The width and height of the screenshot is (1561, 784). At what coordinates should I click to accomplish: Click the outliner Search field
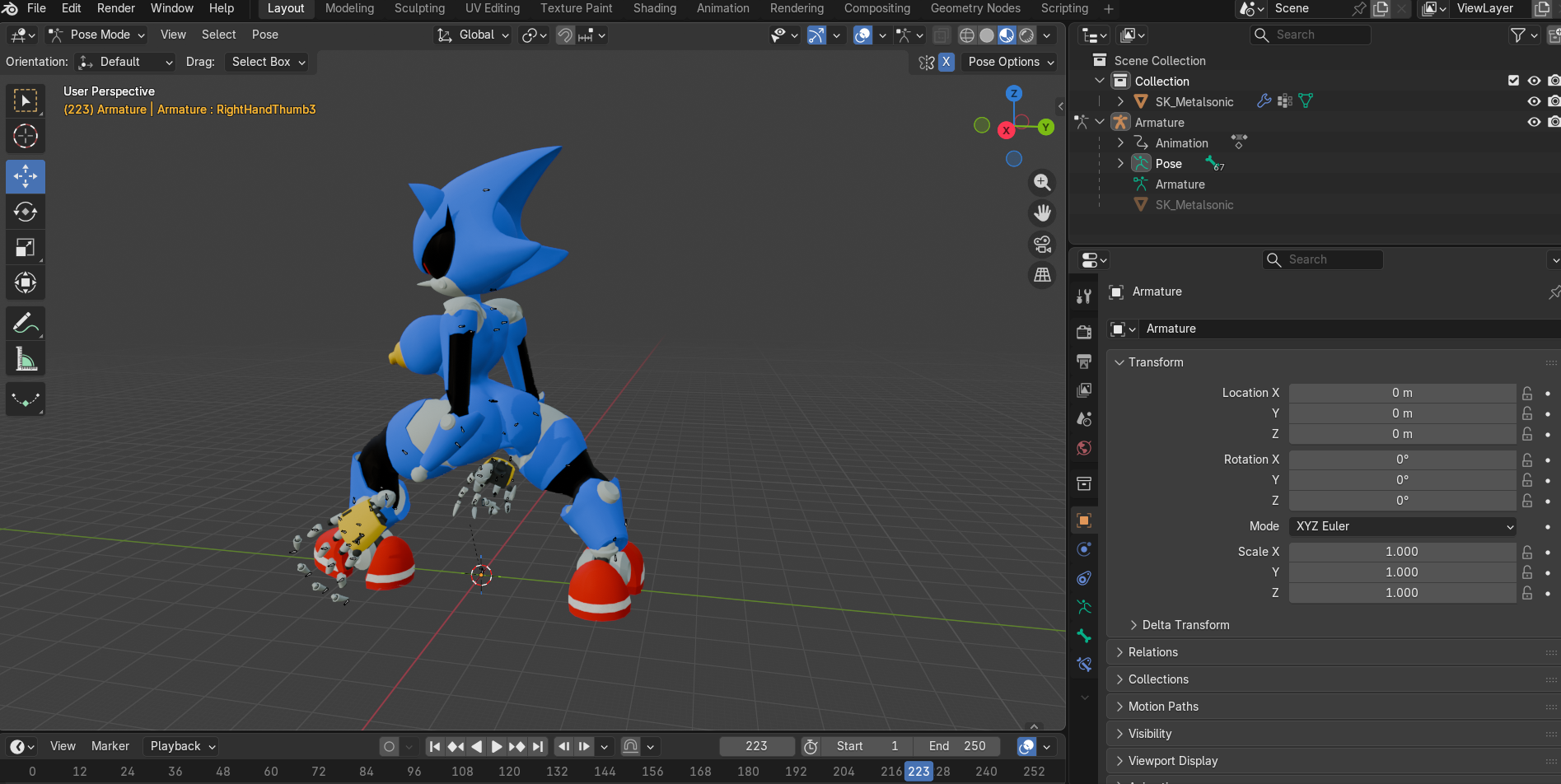point(1311,35)
